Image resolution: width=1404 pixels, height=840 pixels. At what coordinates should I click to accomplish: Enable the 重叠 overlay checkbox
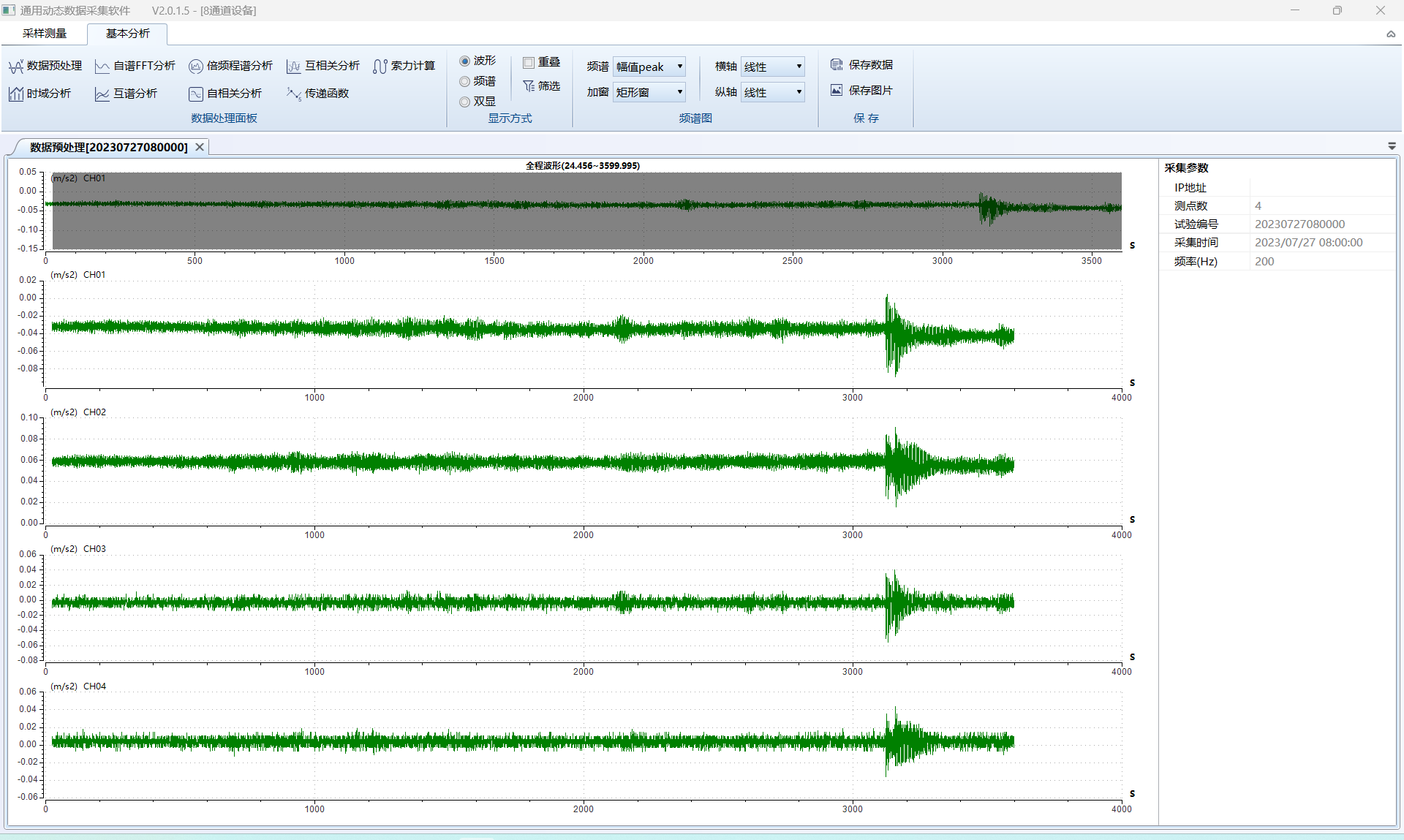pyautogui.click(x=529, y=63)
